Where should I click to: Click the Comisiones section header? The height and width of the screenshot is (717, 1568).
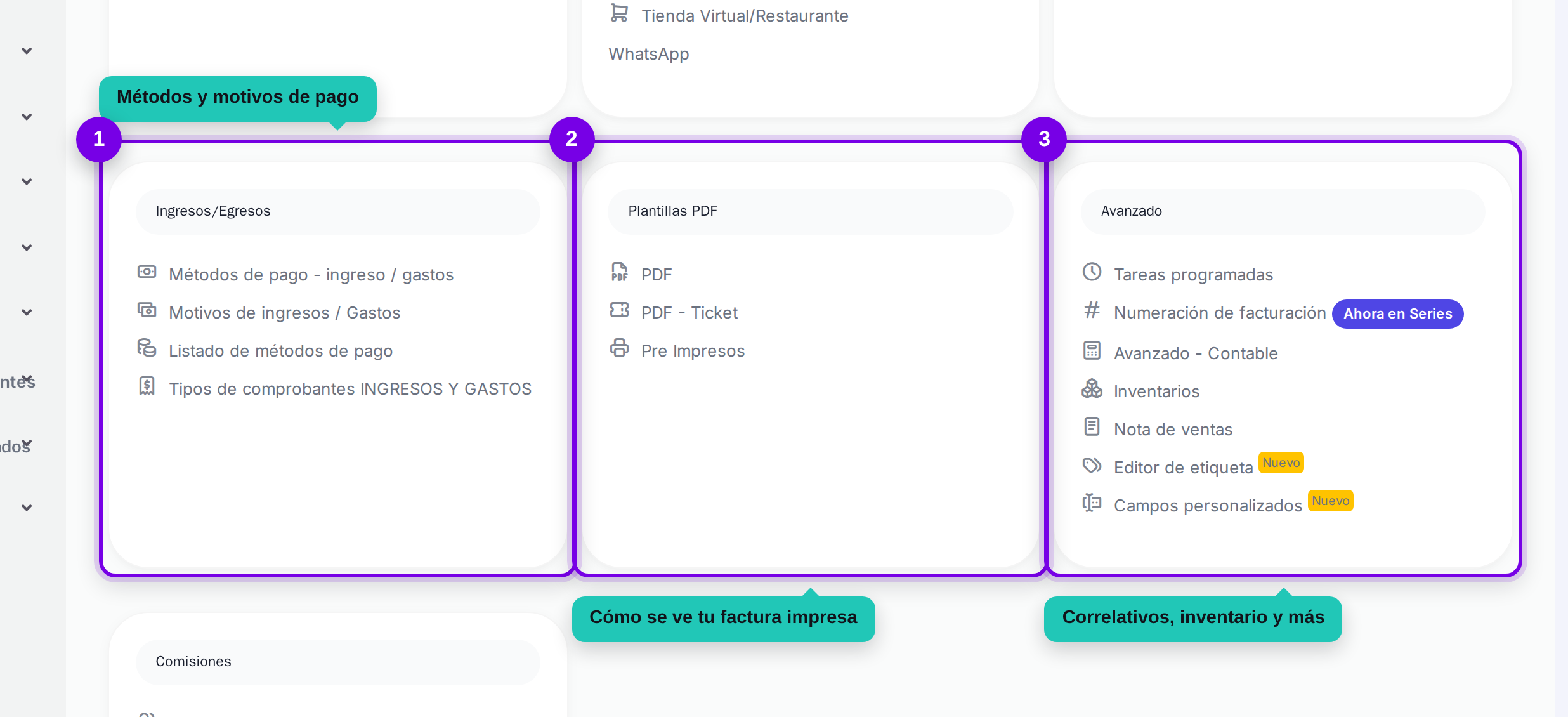coord(337,662)
